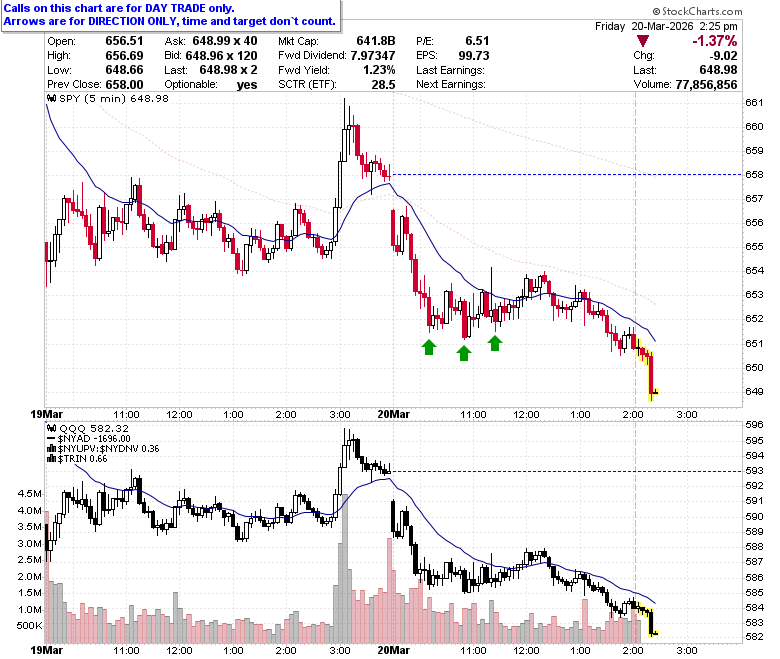Click the QQQ 582.32 legend label
The image size is (780, 659).
click(94, 428)
